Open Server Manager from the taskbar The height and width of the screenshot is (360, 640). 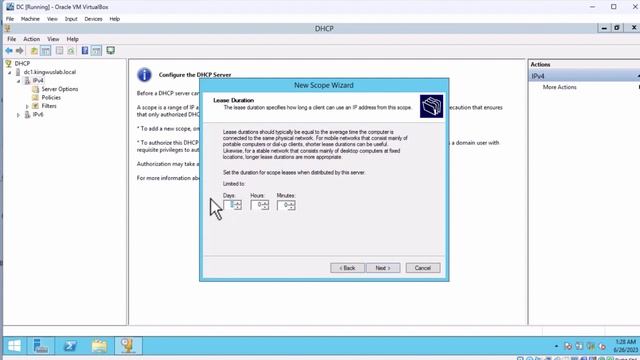coord(40,346)
